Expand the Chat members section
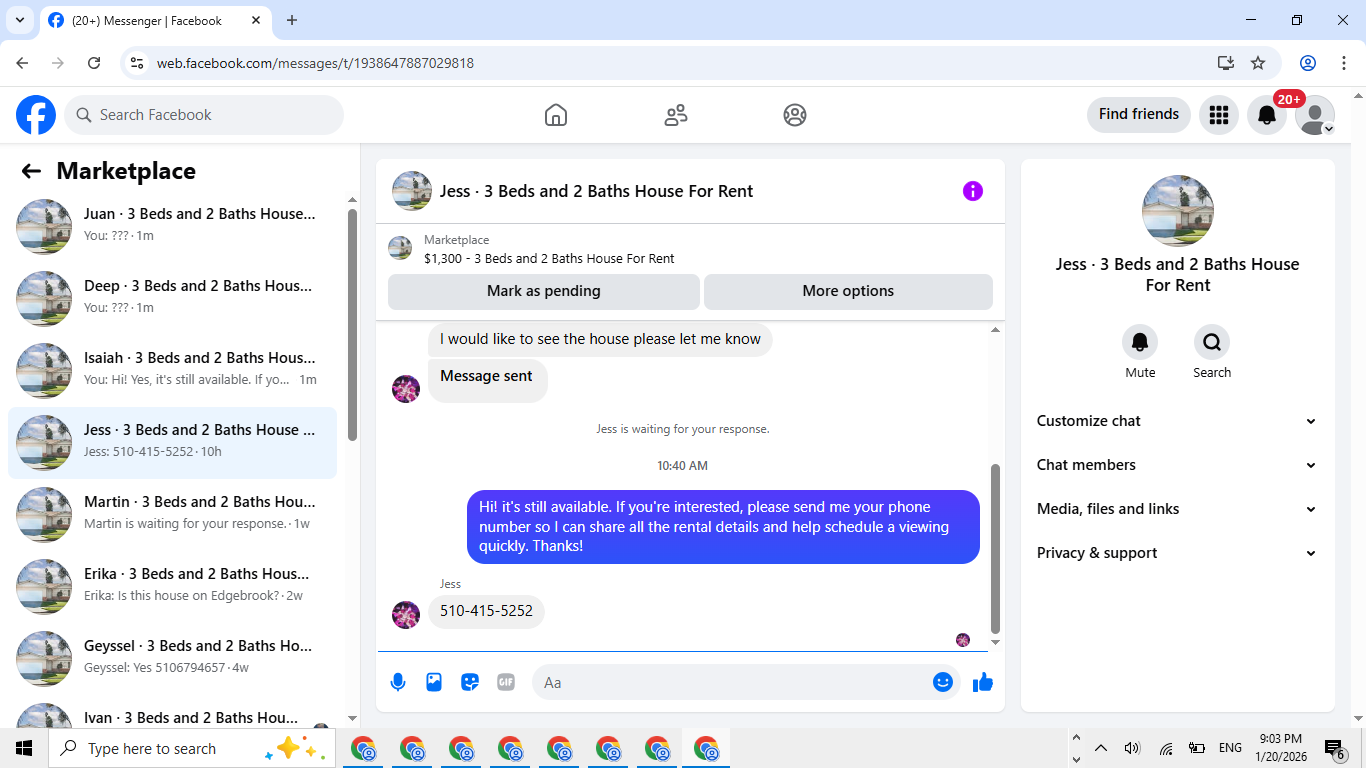The width and height of the screenshot is (1366, 768). [x=1178, y=465]
